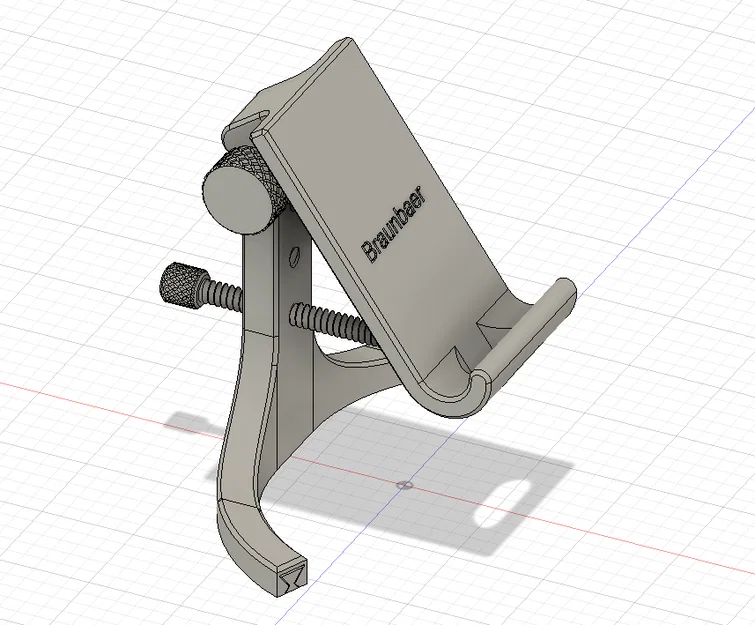Select the small round hole in the upright arm
This screenshot has width=755, height=625.
click(294, 255)
